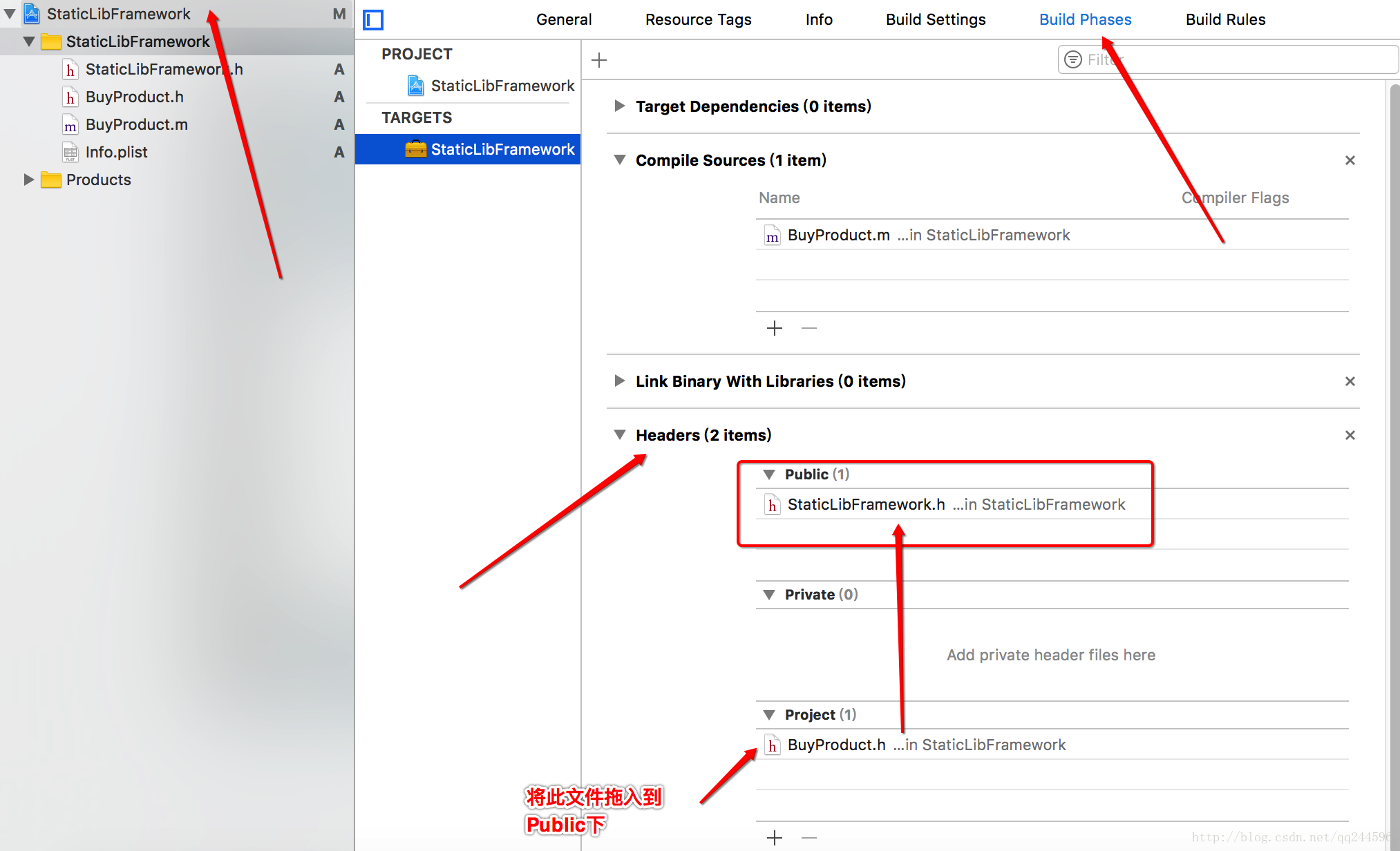The height and width of the screenshot is (851, 1400).
Task: Collapse root StaticLibFramework project in navigator
Action: [10, 14]
